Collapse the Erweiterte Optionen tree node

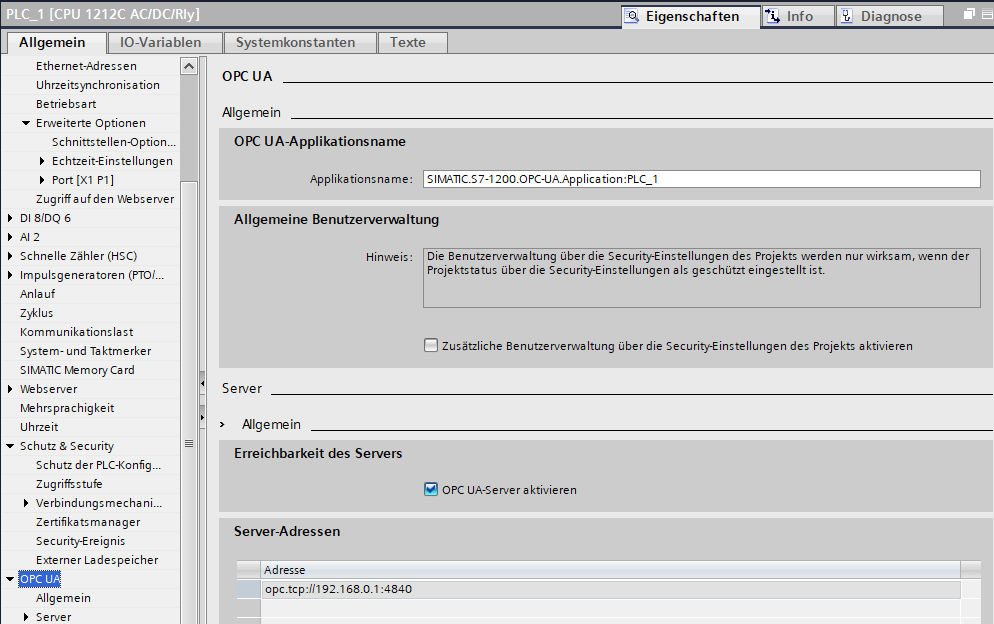26,123
